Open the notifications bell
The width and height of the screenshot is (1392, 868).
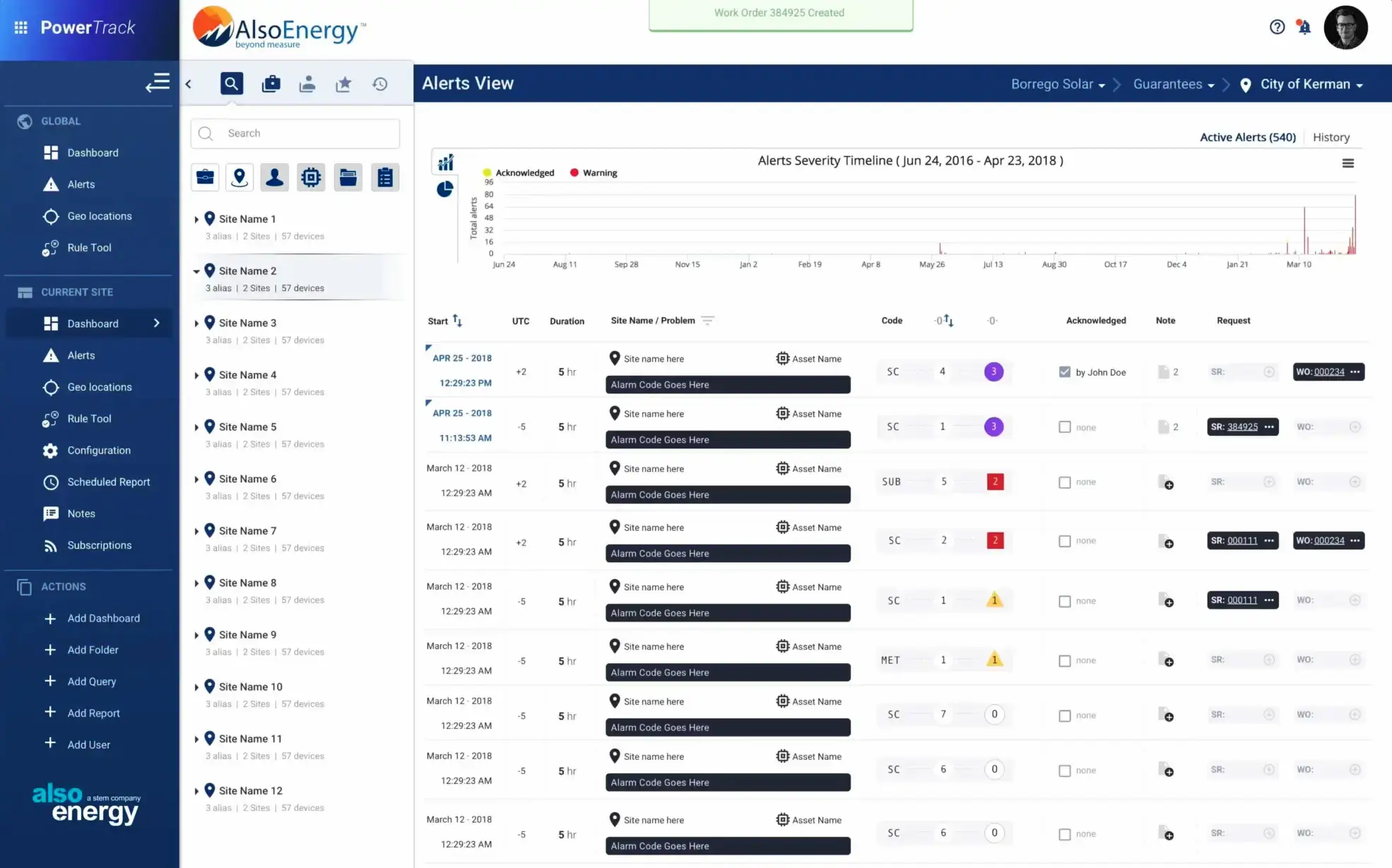tap(1304, 27)
